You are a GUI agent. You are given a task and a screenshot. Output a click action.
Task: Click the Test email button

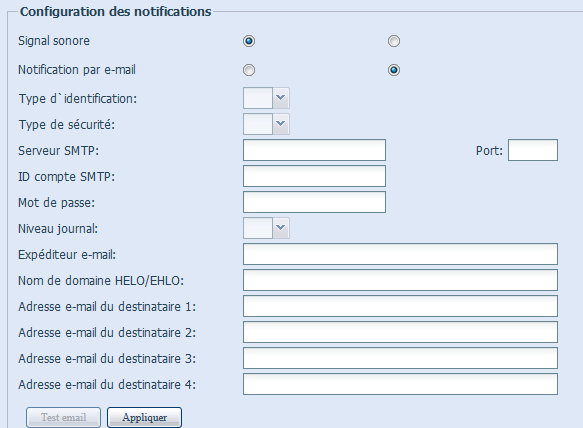(63, 418)
